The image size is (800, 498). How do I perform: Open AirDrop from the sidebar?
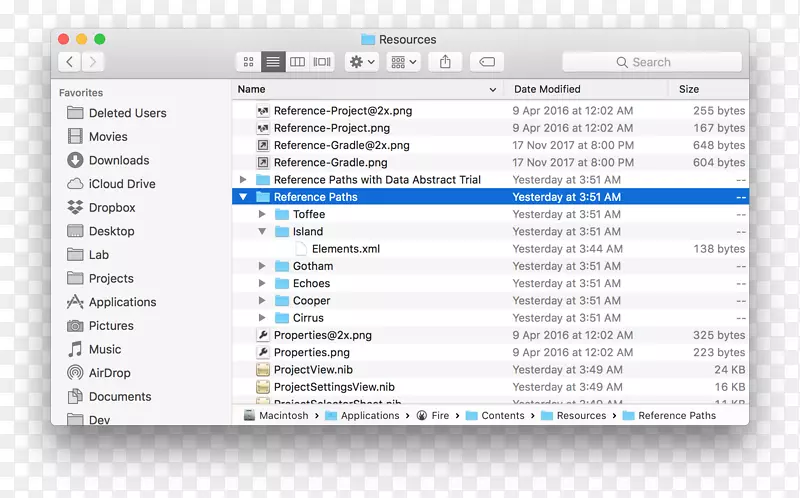coord(109,373)
